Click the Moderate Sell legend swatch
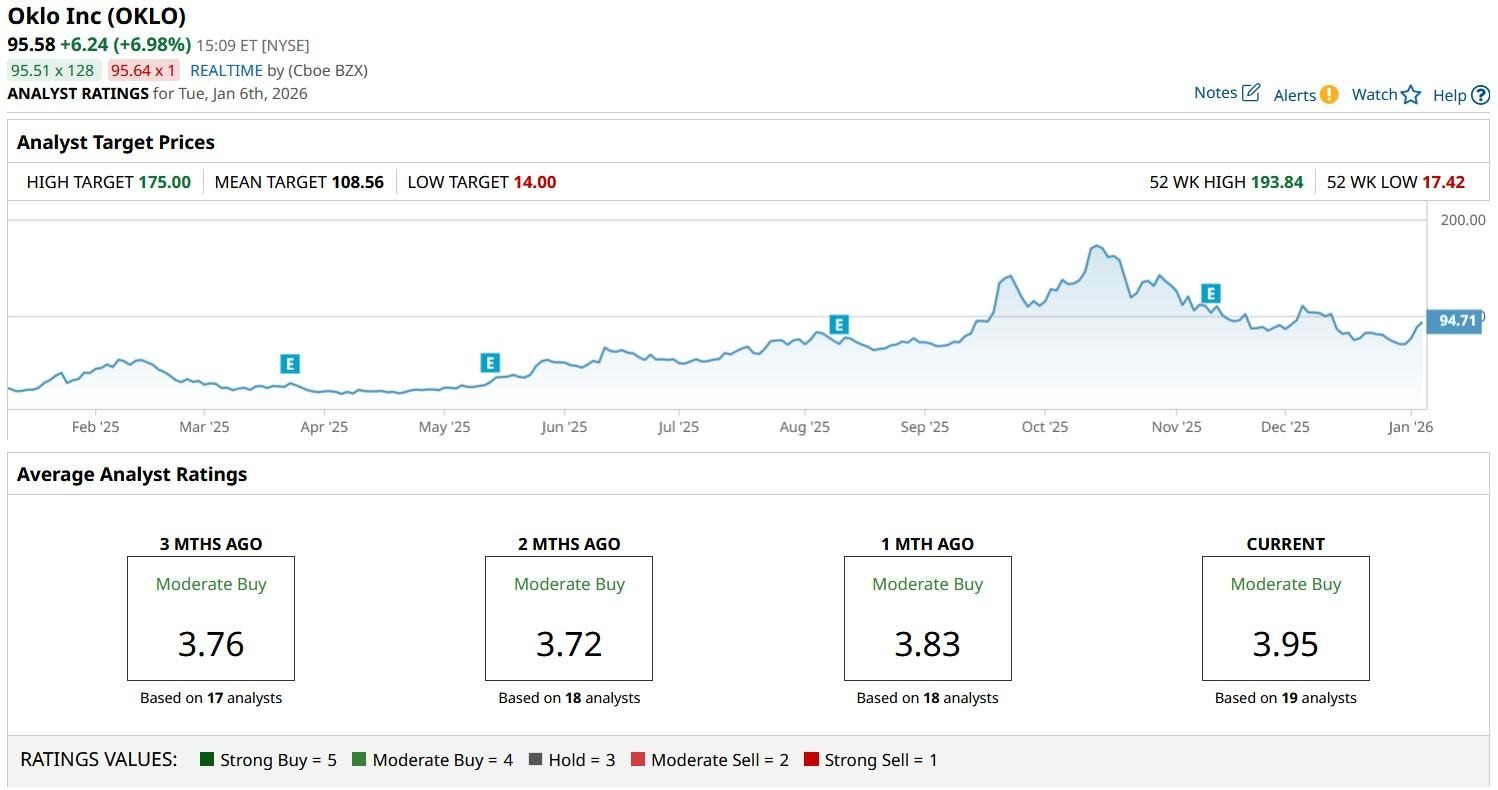The width and height of the screenshot is (1498, 790). 637,760
